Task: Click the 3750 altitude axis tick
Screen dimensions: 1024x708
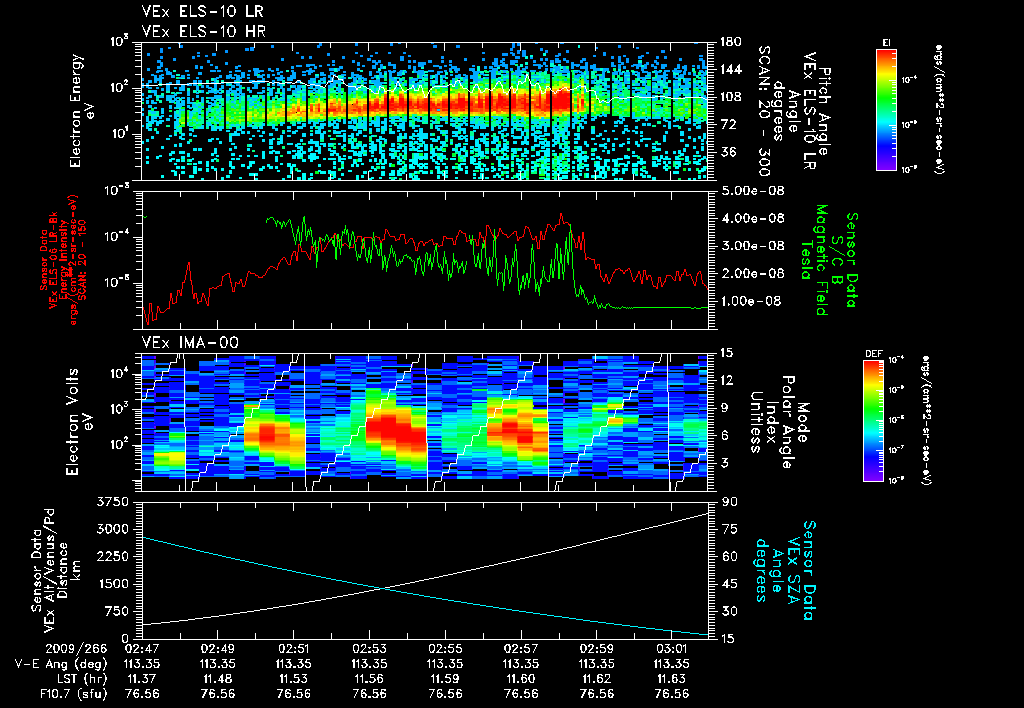Action: pyautogui.click(x=112, y=502)
